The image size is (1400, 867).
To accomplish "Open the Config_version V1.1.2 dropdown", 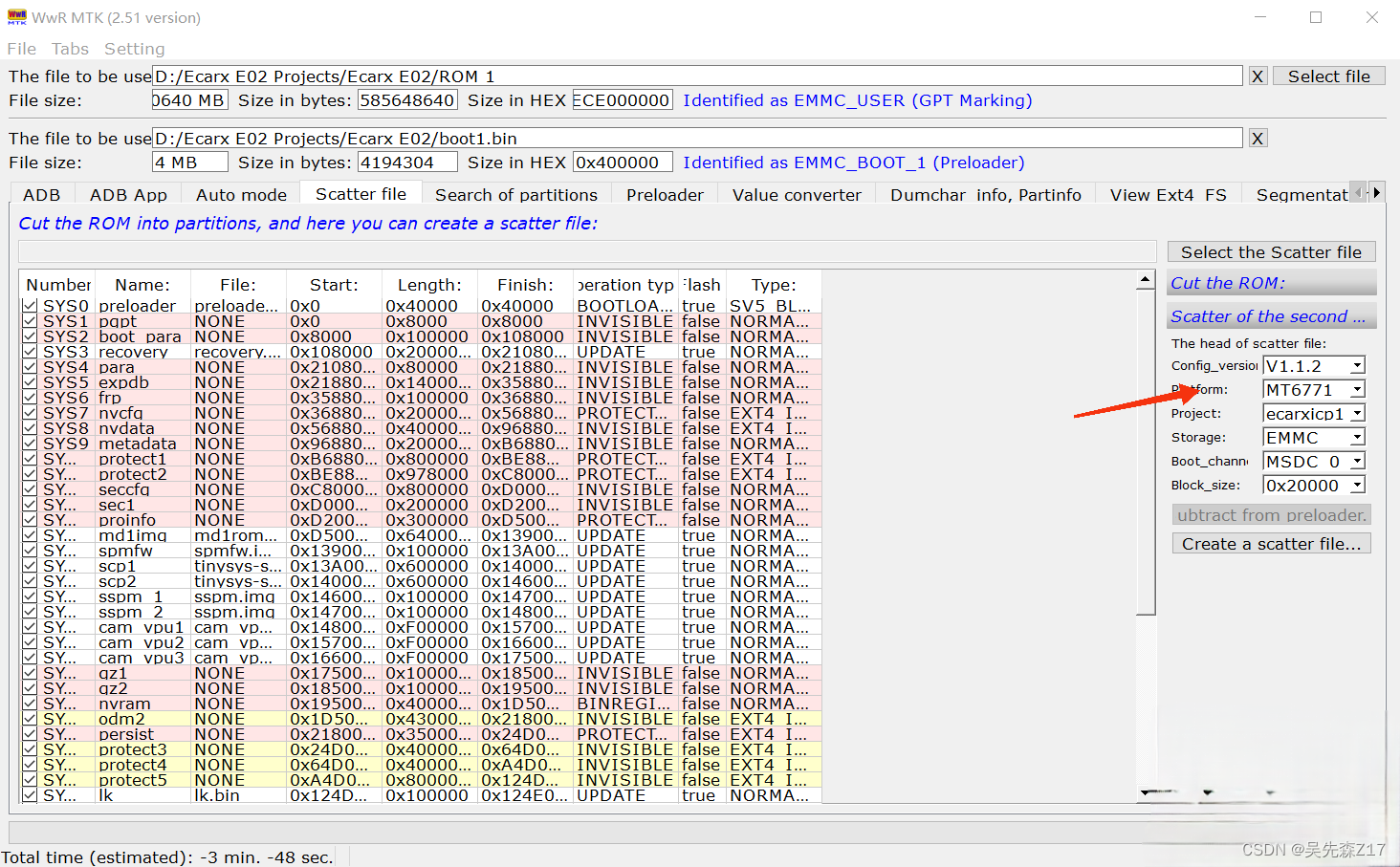I will [x=1357, y=366].
